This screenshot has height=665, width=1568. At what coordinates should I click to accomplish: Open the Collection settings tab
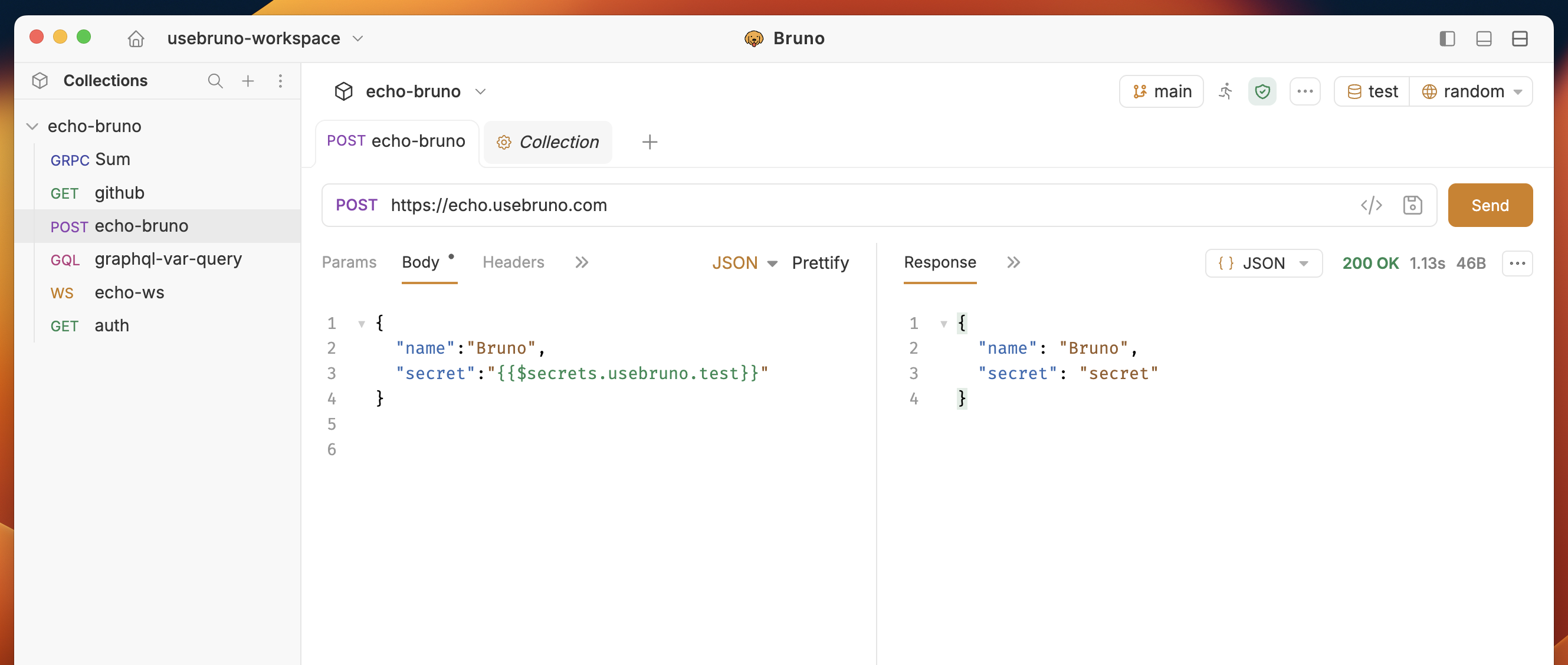tap(548, 141)
